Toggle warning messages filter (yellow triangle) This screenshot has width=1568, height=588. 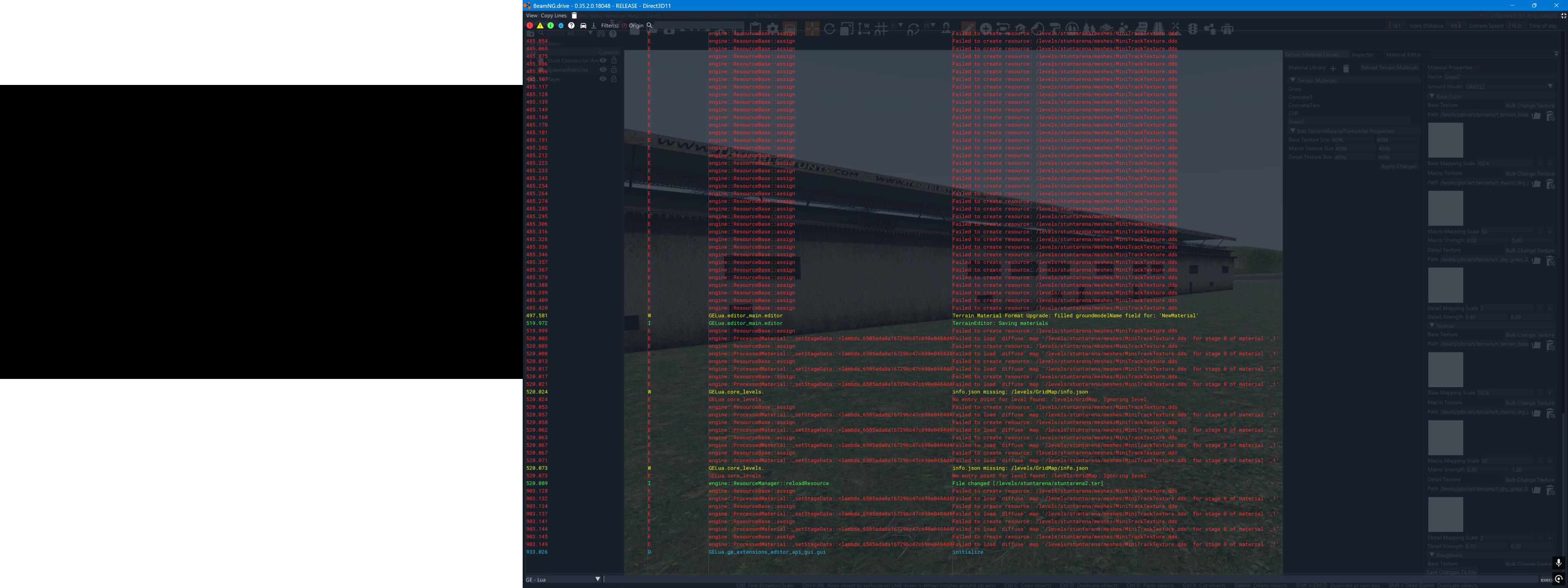540,26
